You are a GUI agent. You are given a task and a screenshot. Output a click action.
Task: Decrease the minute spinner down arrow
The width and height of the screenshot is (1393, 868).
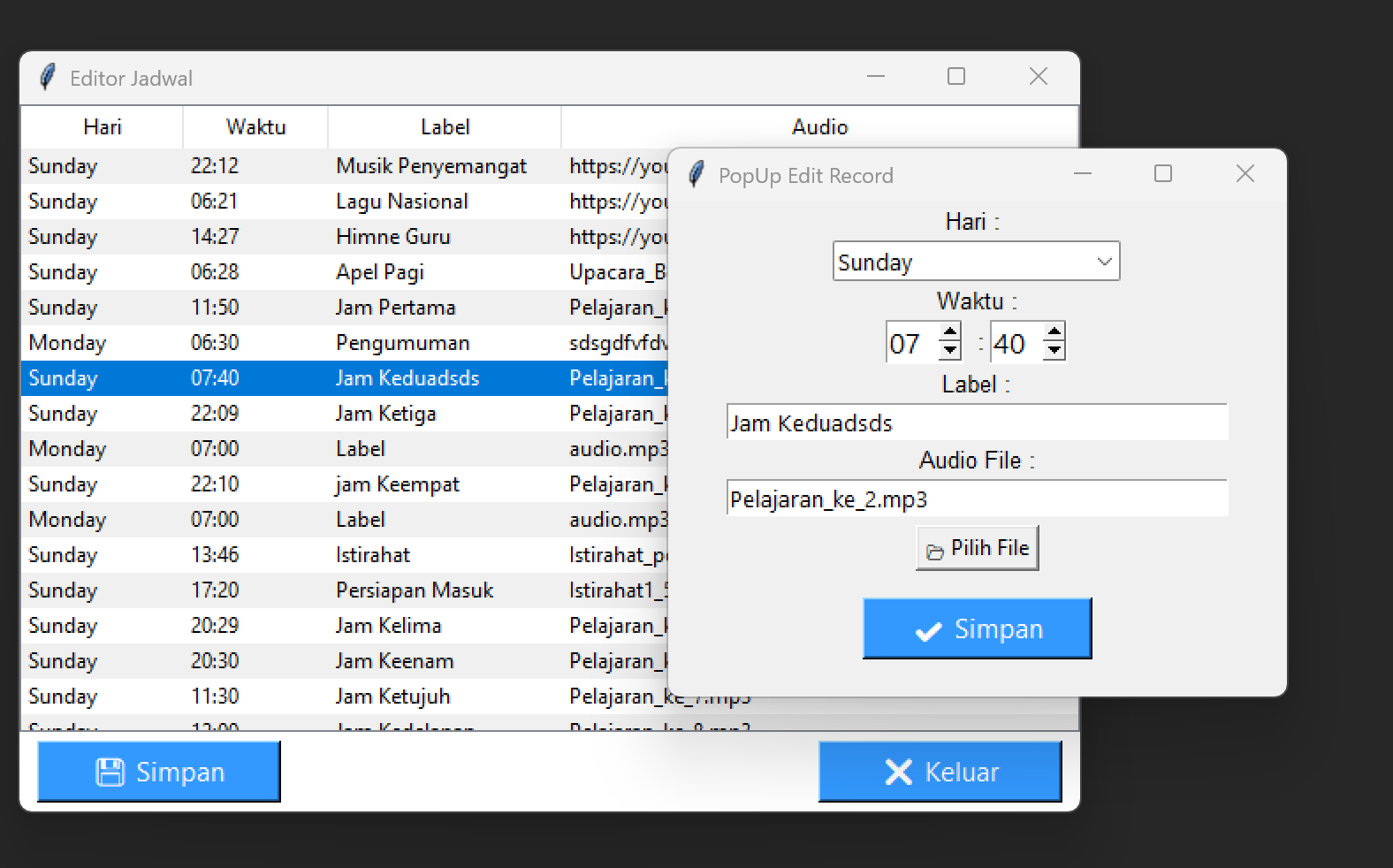coord(1053,351)
